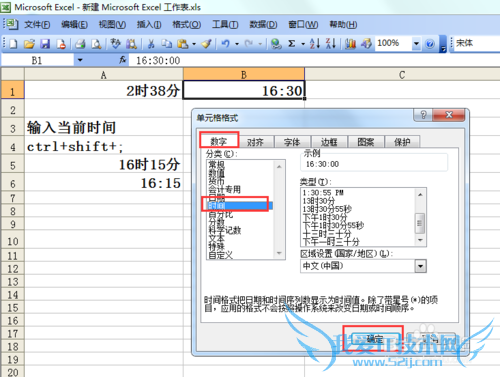Click the Redo arrow icon
The image size is (500, 377).
[x=249, y=44]
